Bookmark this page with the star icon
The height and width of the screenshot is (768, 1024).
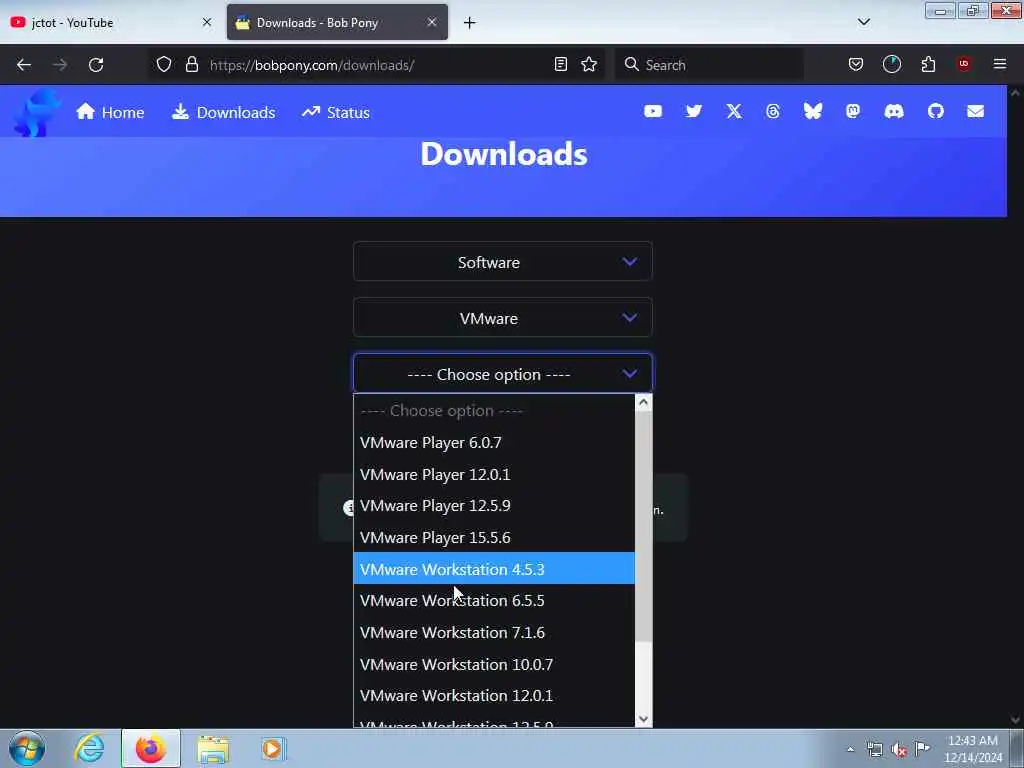(x=589, y=65)
